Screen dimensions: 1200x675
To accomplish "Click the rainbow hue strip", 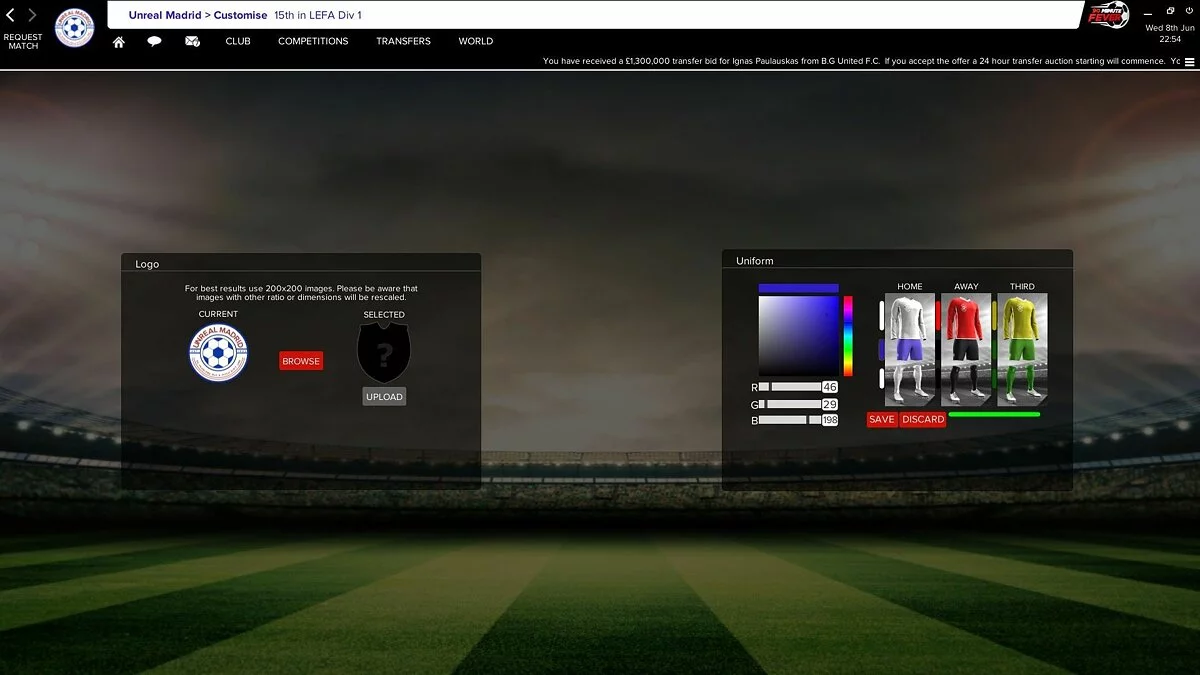I will click(848, 335).
